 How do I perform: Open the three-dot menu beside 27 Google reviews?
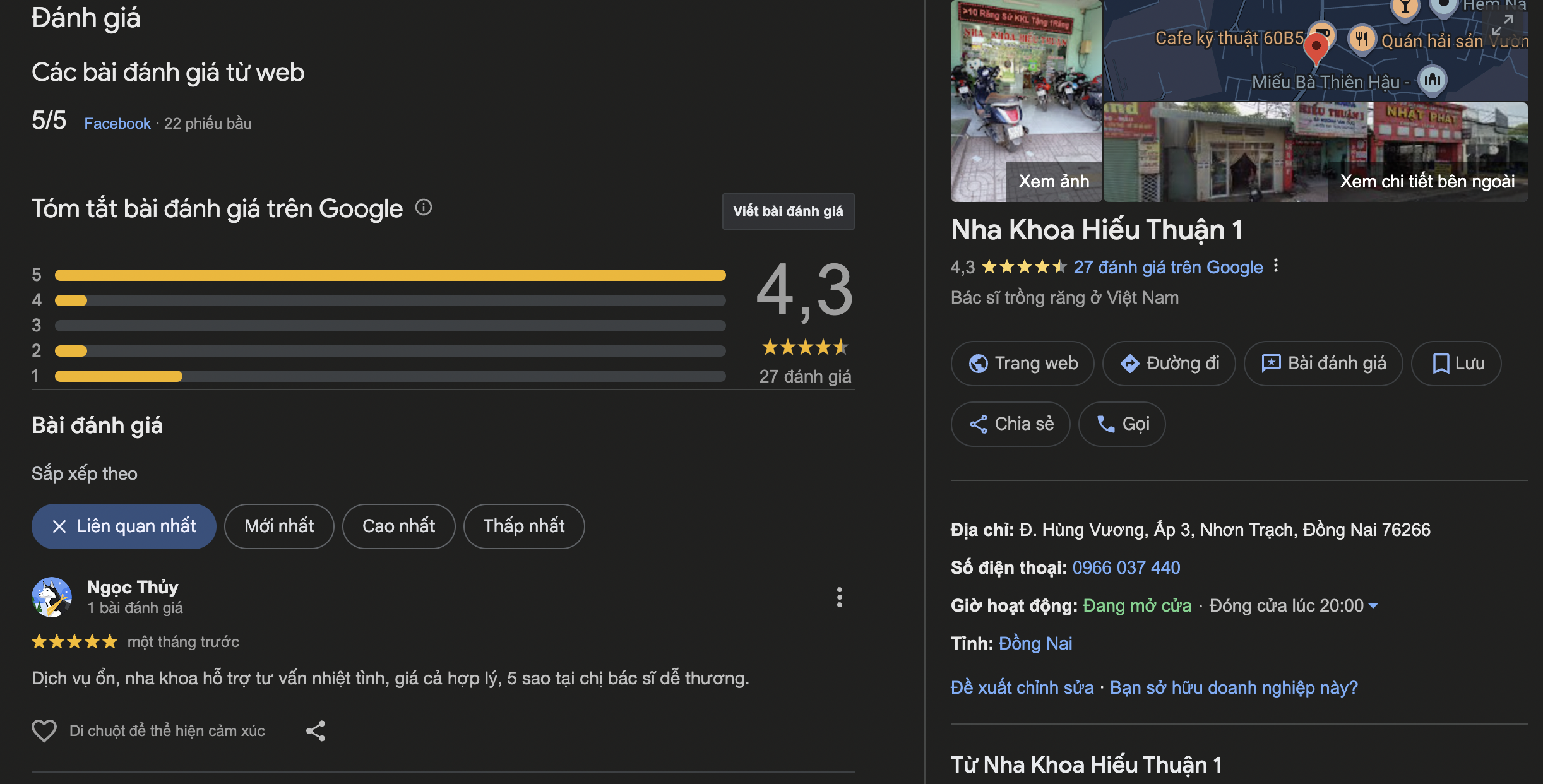click(x=1276, y=266)
